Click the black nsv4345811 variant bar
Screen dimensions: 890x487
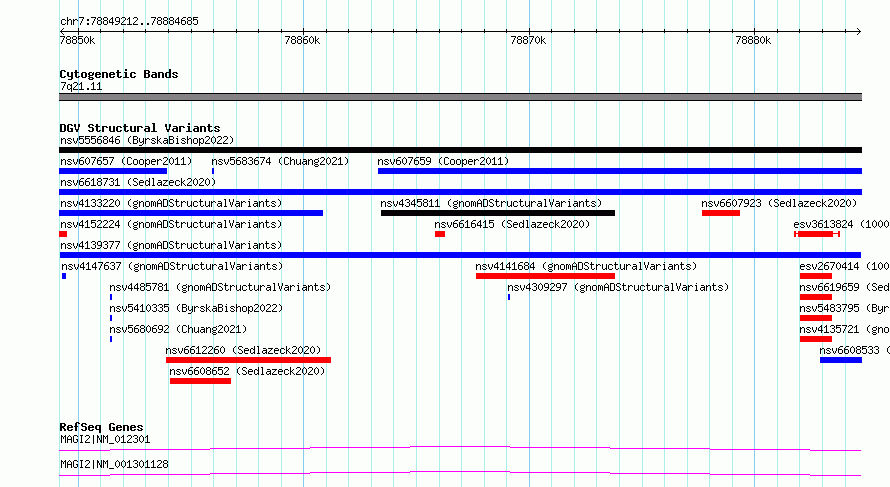point(498,213)
